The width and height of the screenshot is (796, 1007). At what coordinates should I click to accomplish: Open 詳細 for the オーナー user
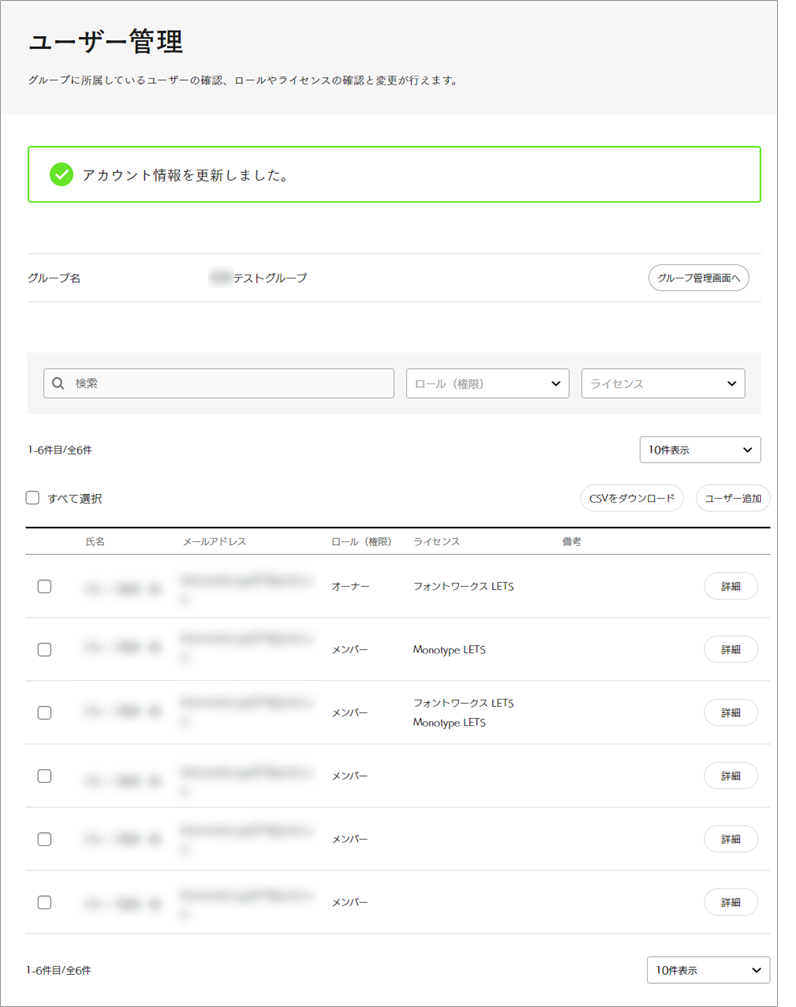click(730, 587)
